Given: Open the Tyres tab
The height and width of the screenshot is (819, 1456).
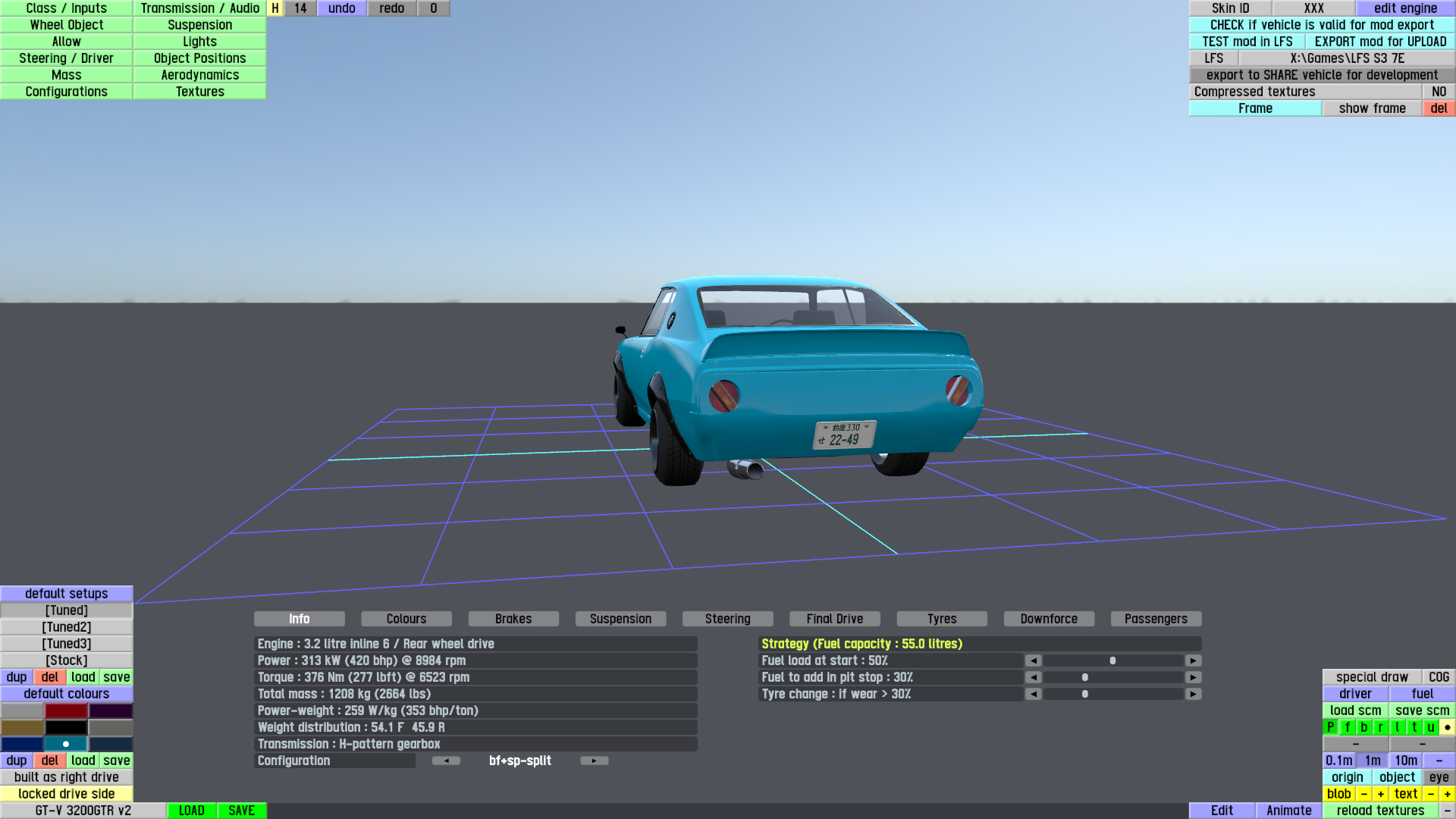Looking at the screenshot, I should click(x=942, y=619).
